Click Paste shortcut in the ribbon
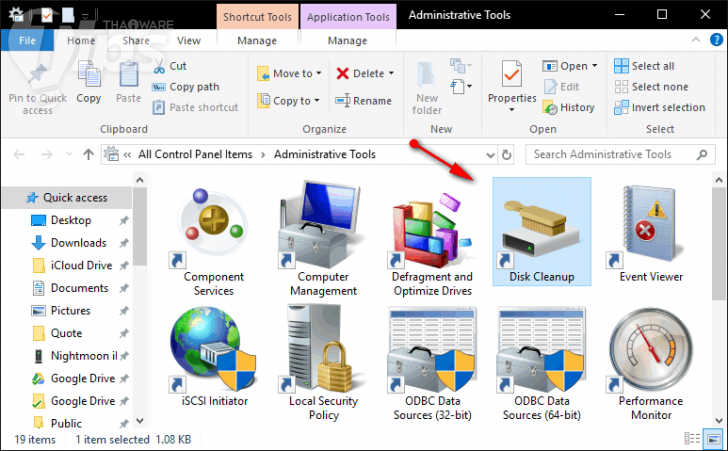Viewport: 728px width, 451px height. tap(195, 107)
